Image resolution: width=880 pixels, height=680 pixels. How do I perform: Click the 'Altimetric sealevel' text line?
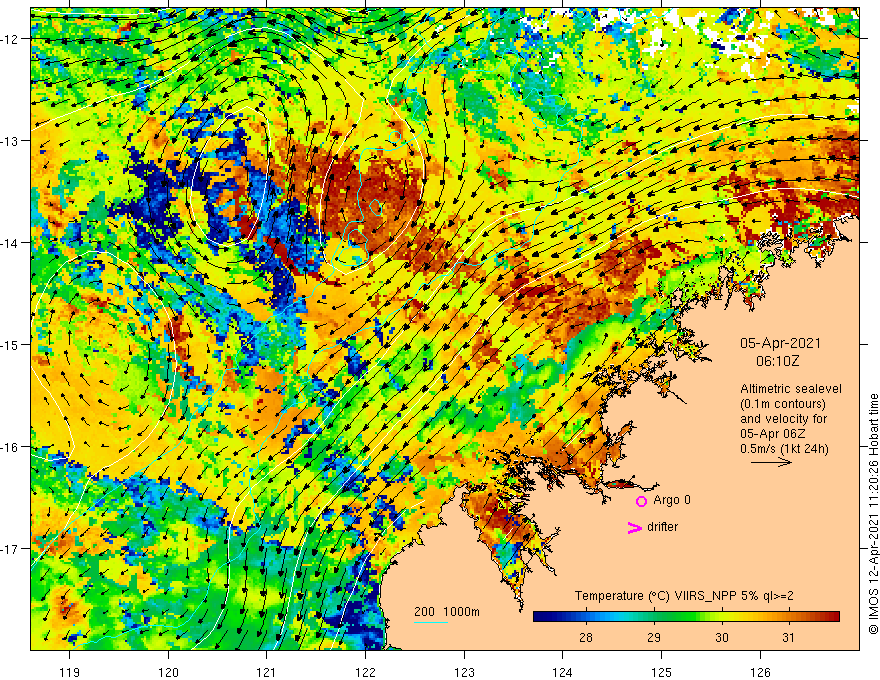click(791, 389)
